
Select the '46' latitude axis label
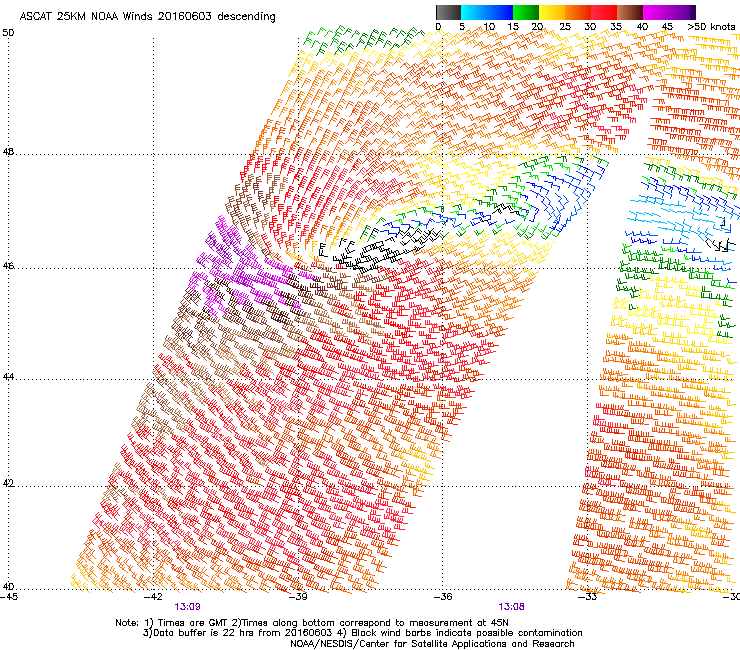[8, 266]
